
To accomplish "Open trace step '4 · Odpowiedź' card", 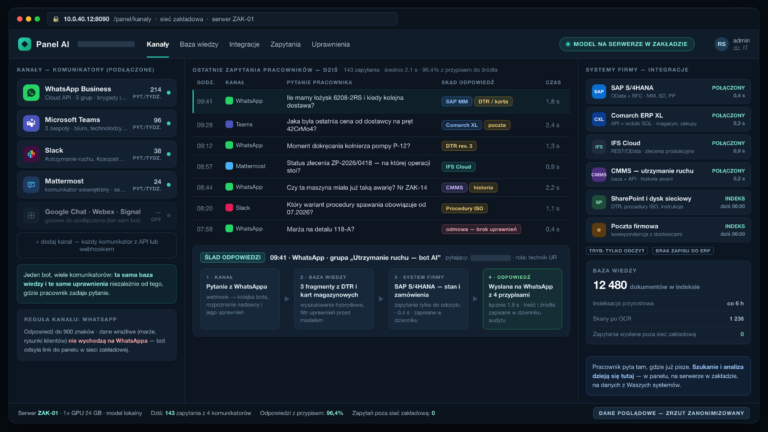I will click(522, 299).
